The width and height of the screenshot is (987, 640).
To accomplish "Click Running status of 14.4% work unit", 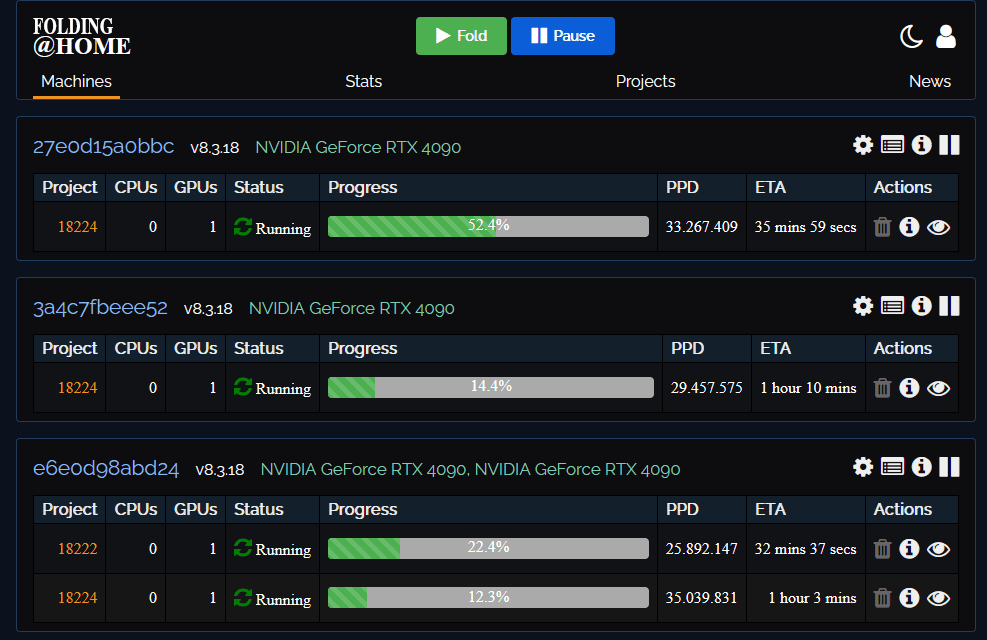I will (273, 388).
